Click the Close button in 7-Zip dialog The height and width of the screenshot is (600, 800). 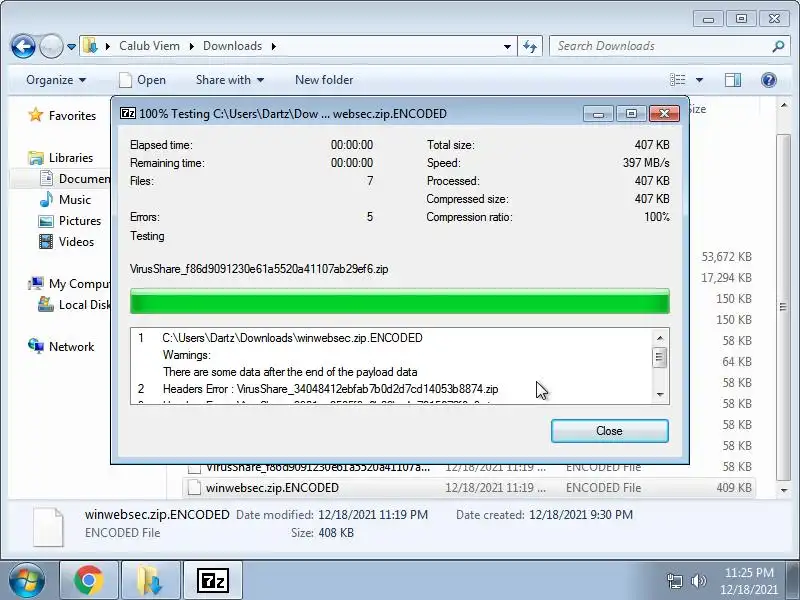coord(610,431)
